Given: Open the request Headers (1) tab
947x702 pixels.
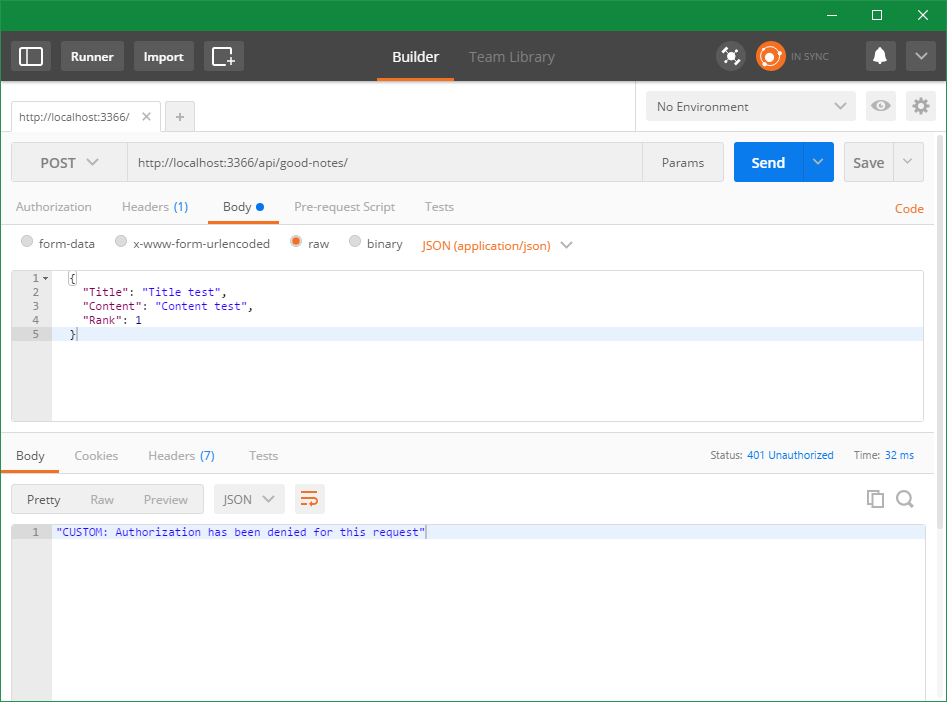Looking at the screenshot, I should click(x=155, y=207).
